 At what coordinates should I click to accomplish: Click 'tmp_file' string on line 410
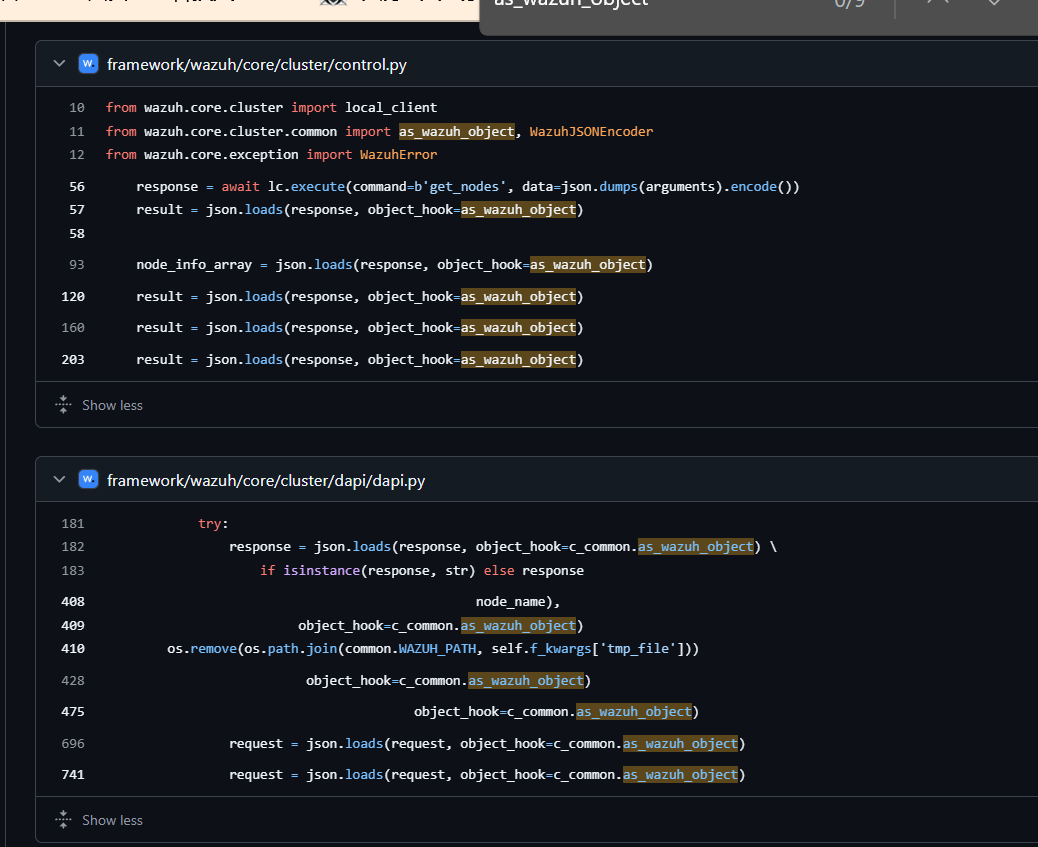tap(638, 648)
